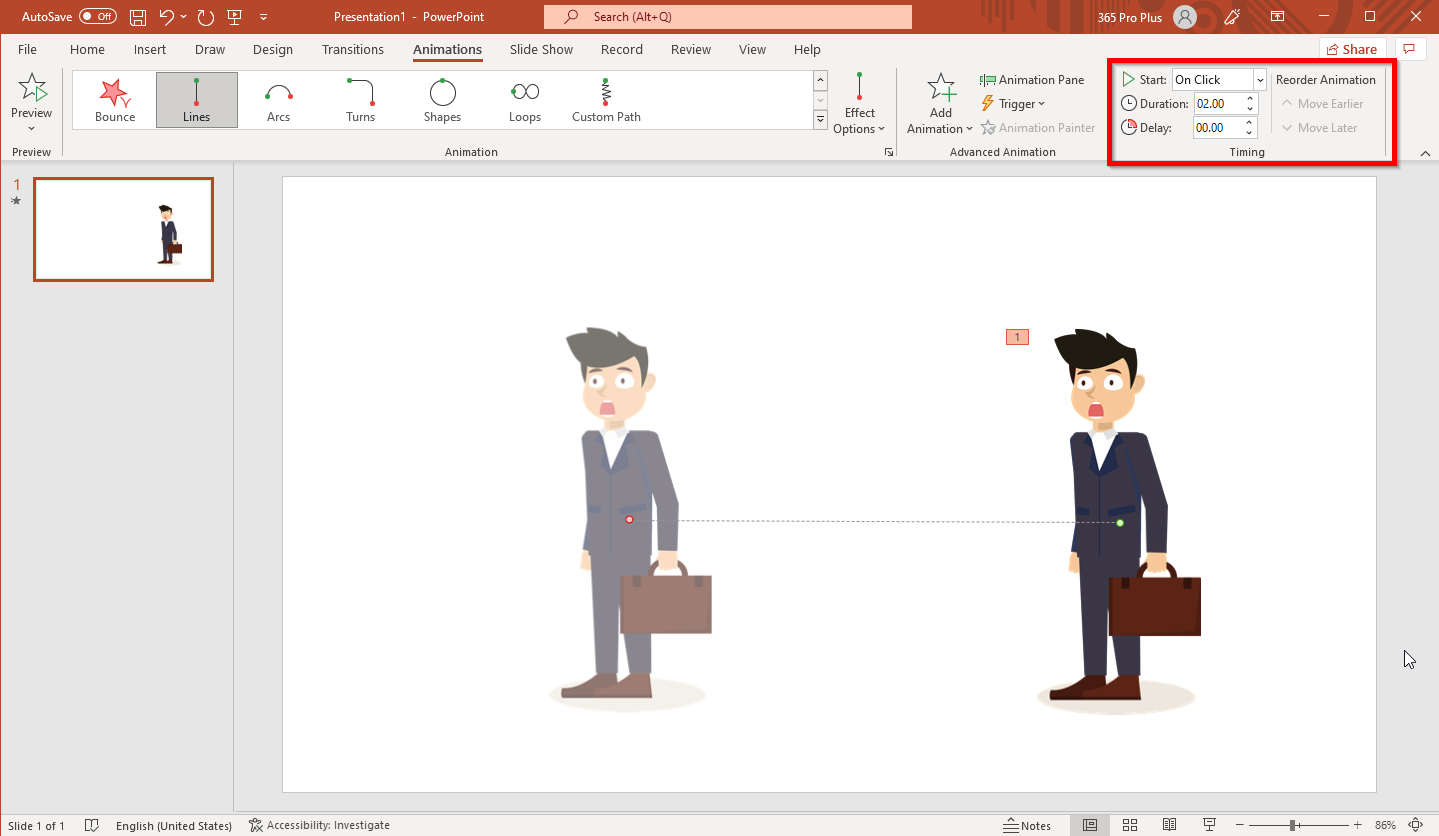This screenshot has width=1439, height=836.
Task: Toggle the Notes pane
Action: [x=1028, y=824]
